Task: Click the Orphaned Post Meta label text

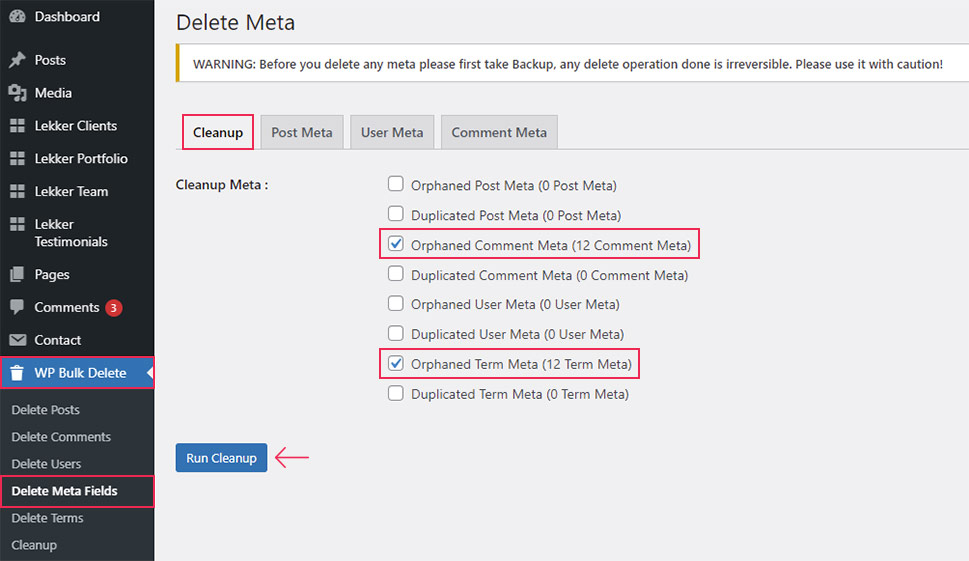Action: tap(514, 185)
